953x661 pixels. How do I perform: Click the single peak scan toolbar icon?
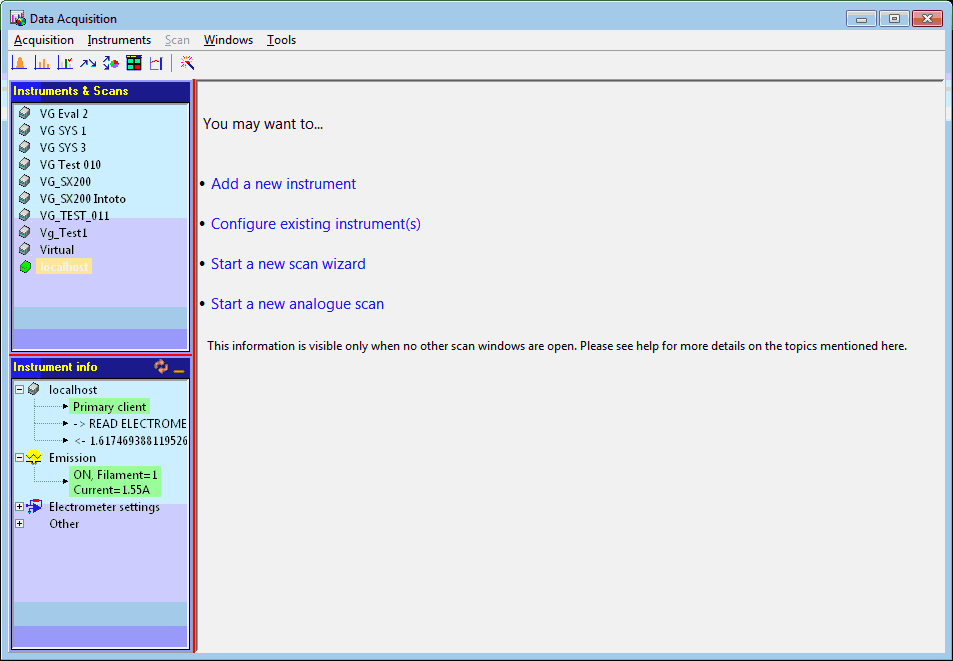18,63
